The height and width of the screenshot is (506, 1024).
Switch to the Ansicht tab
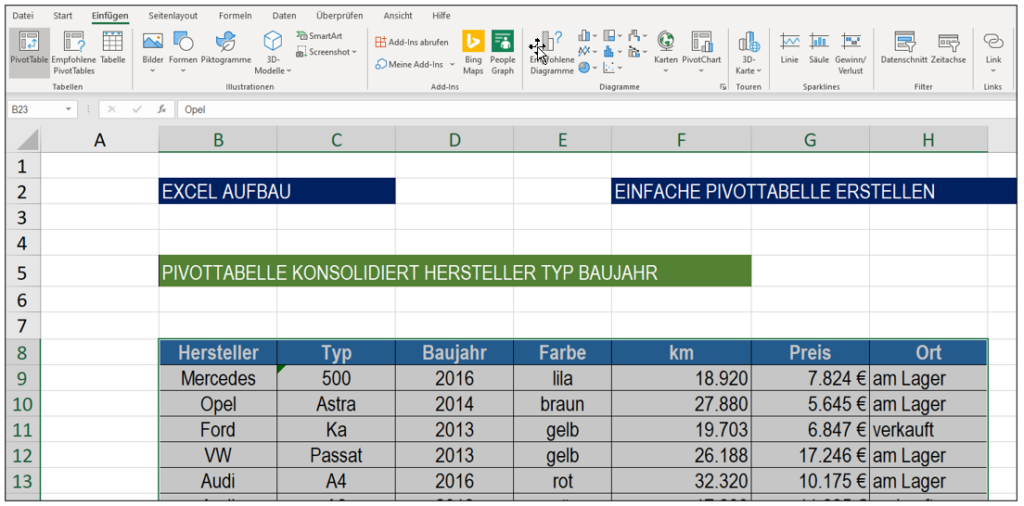click(398, 15)
